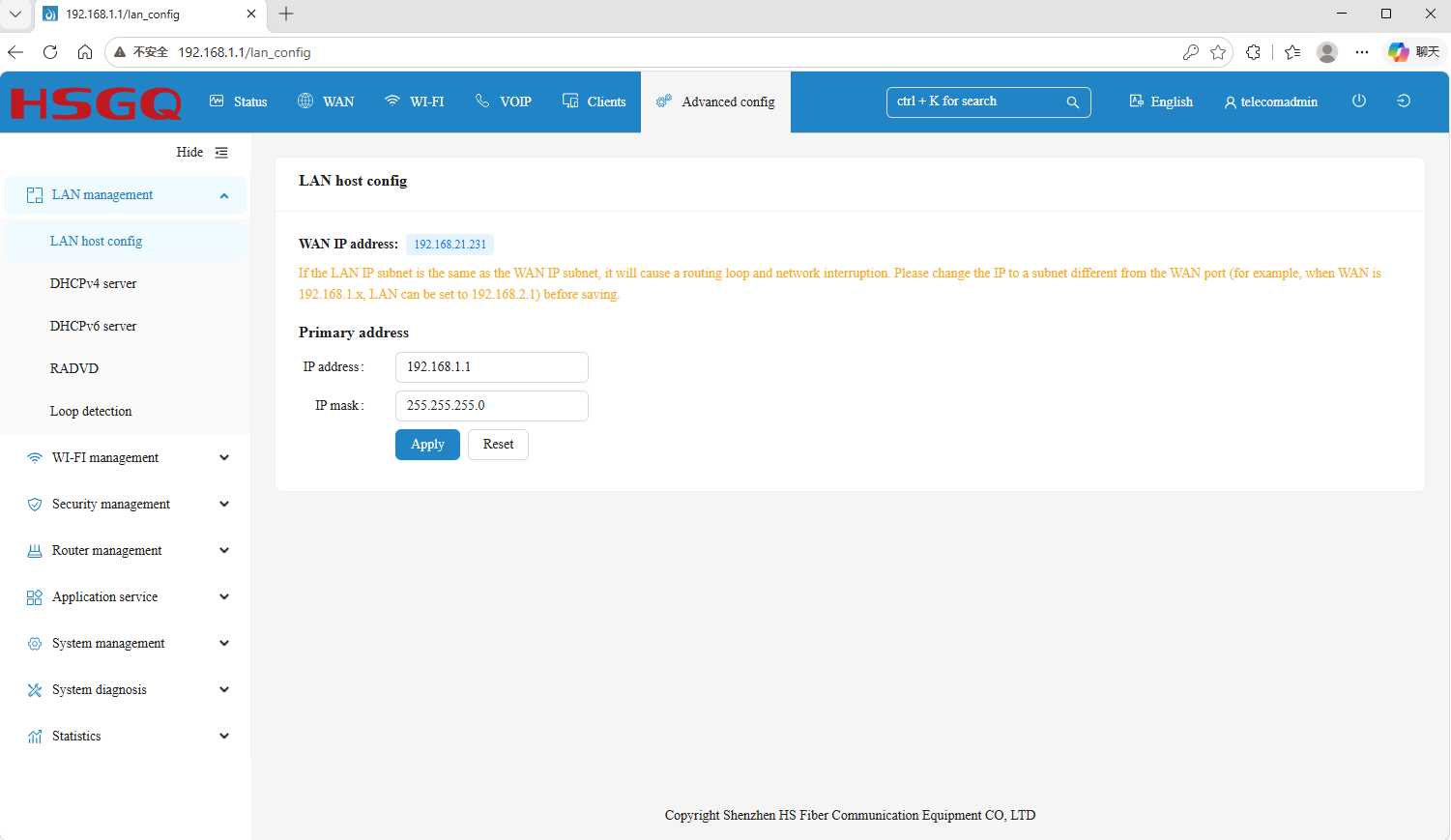This screenshot has height=840, width=1451.
Task: Click the logout icon in header
Action: [1404, 101]
